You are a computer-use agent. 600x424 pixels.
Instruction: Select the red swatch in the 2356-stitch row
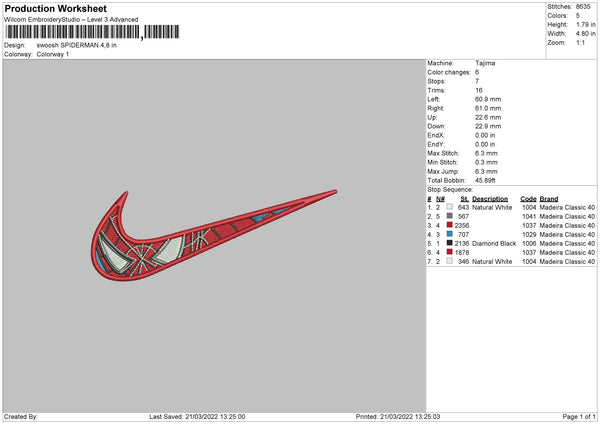(x=449, y=225)
